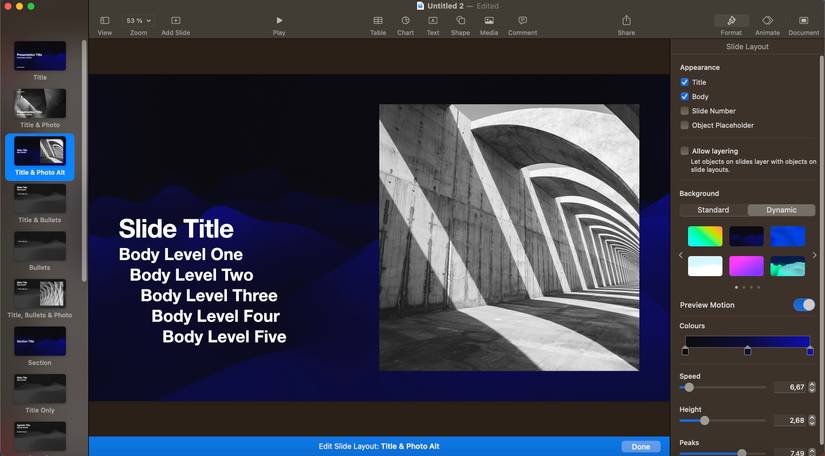
Task: Open the Document inspector
Action: tap(803, 21)
